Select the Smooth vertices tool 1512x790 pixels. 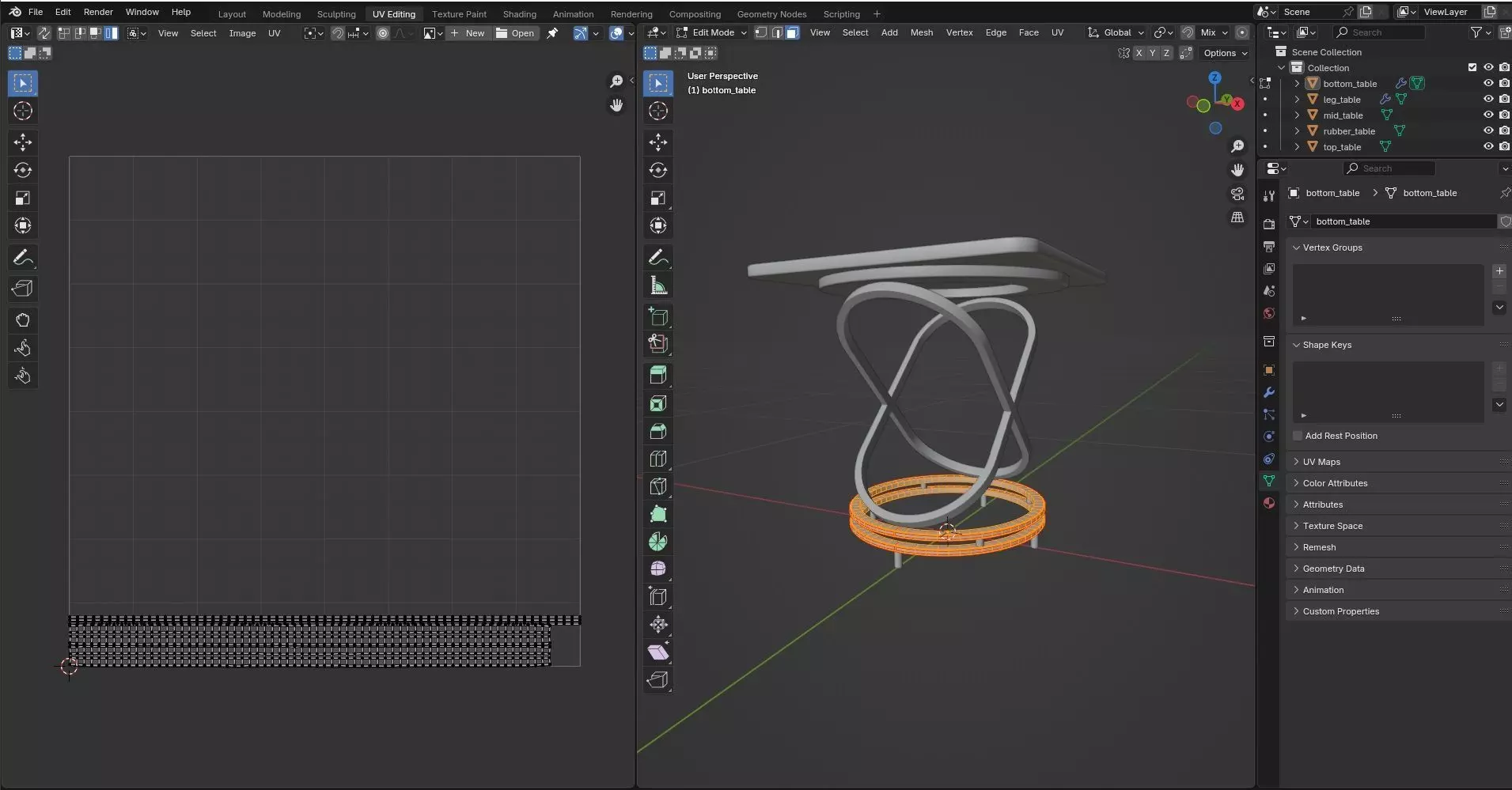point(658,569)
